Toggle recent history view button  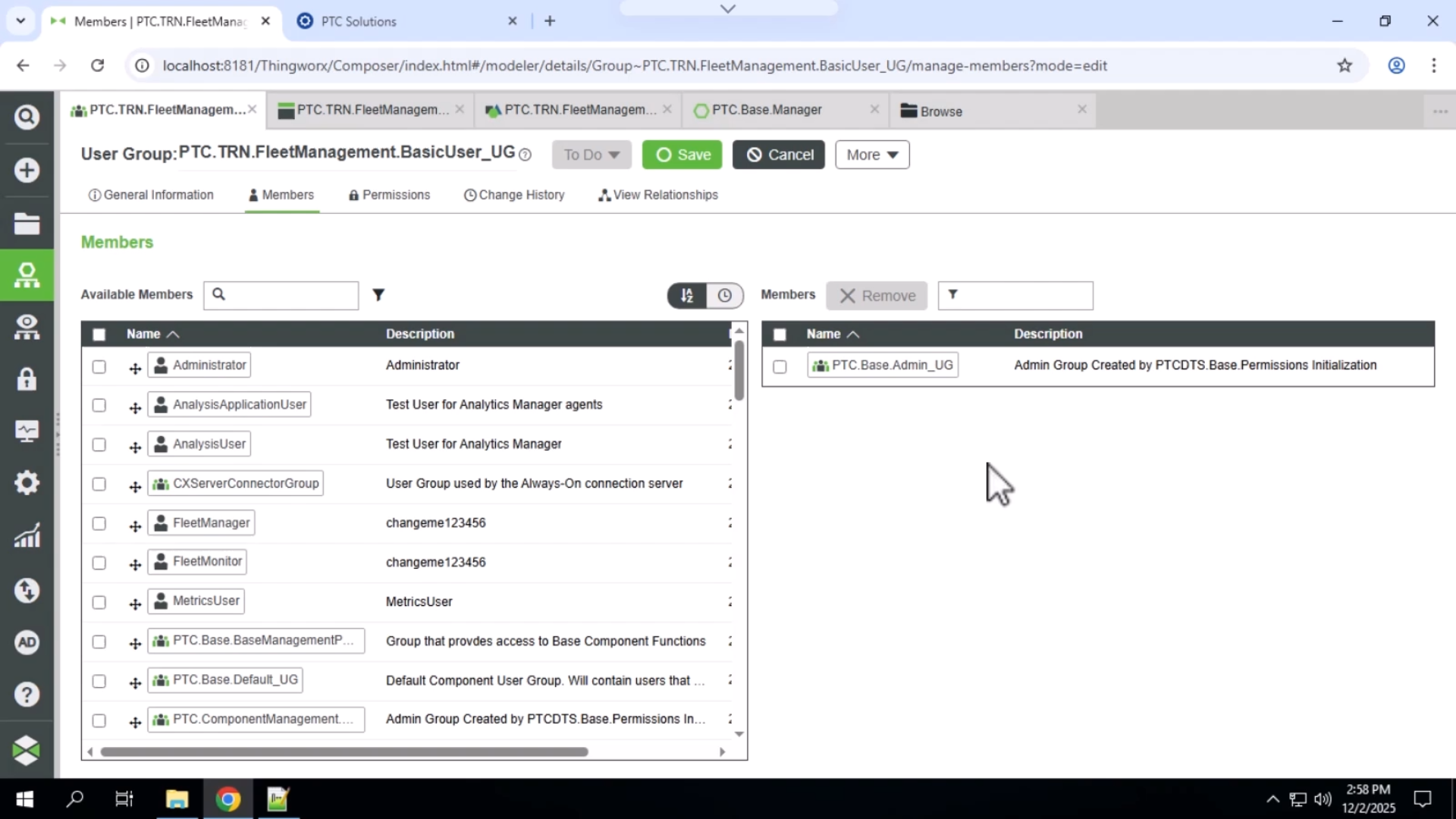click(x=725, y=296)
